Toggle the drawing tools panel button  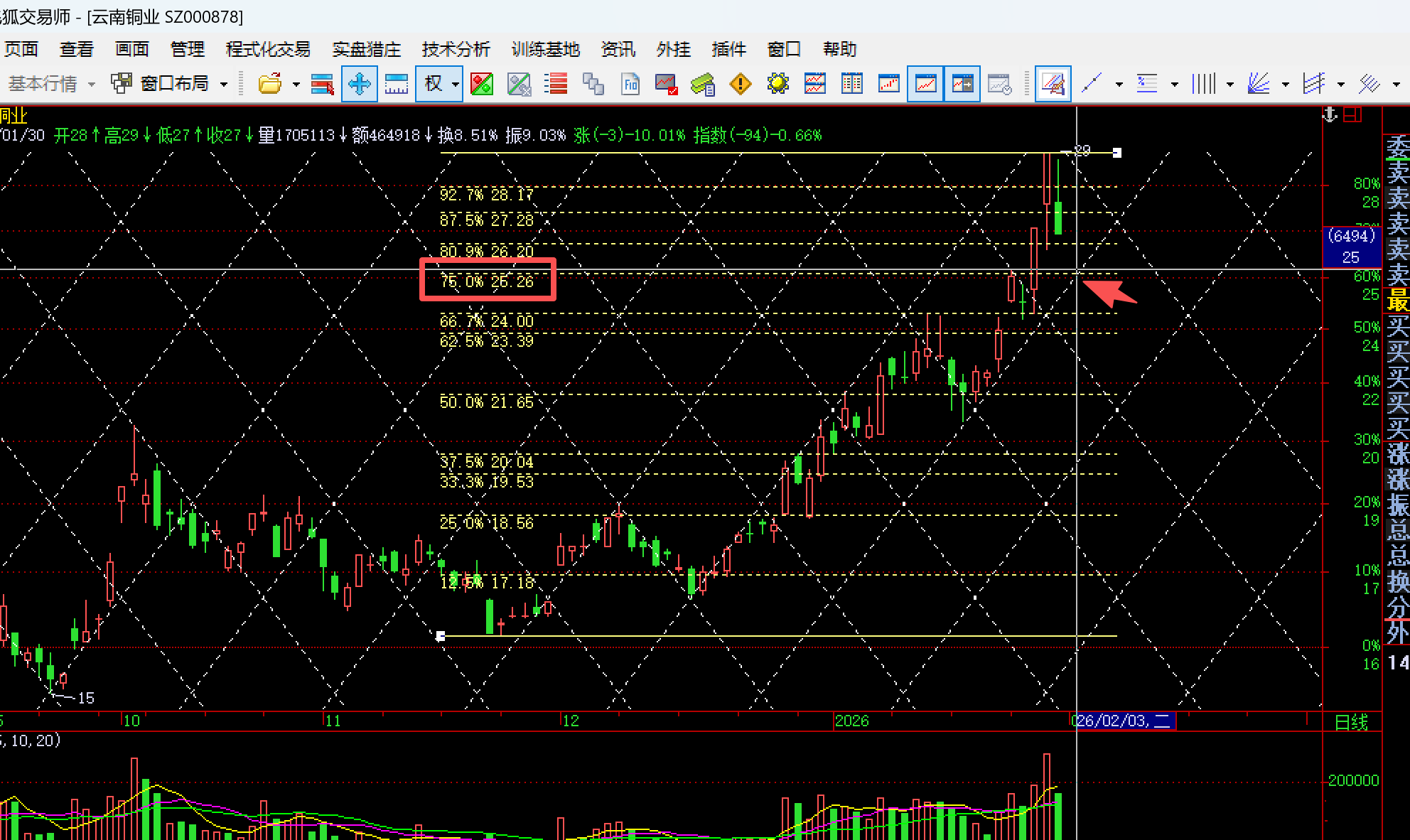1053,84
